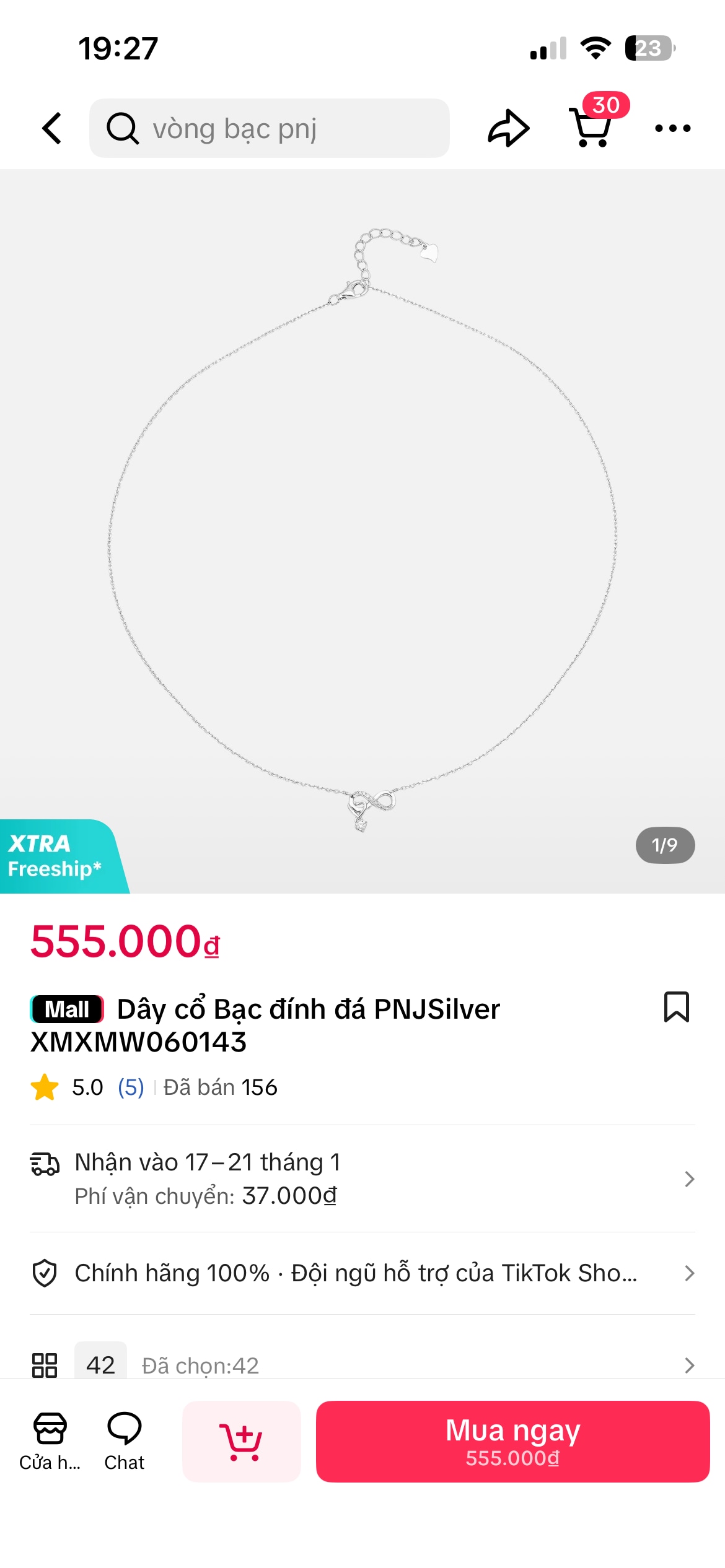Add product to cart button

pos(241,1441)
